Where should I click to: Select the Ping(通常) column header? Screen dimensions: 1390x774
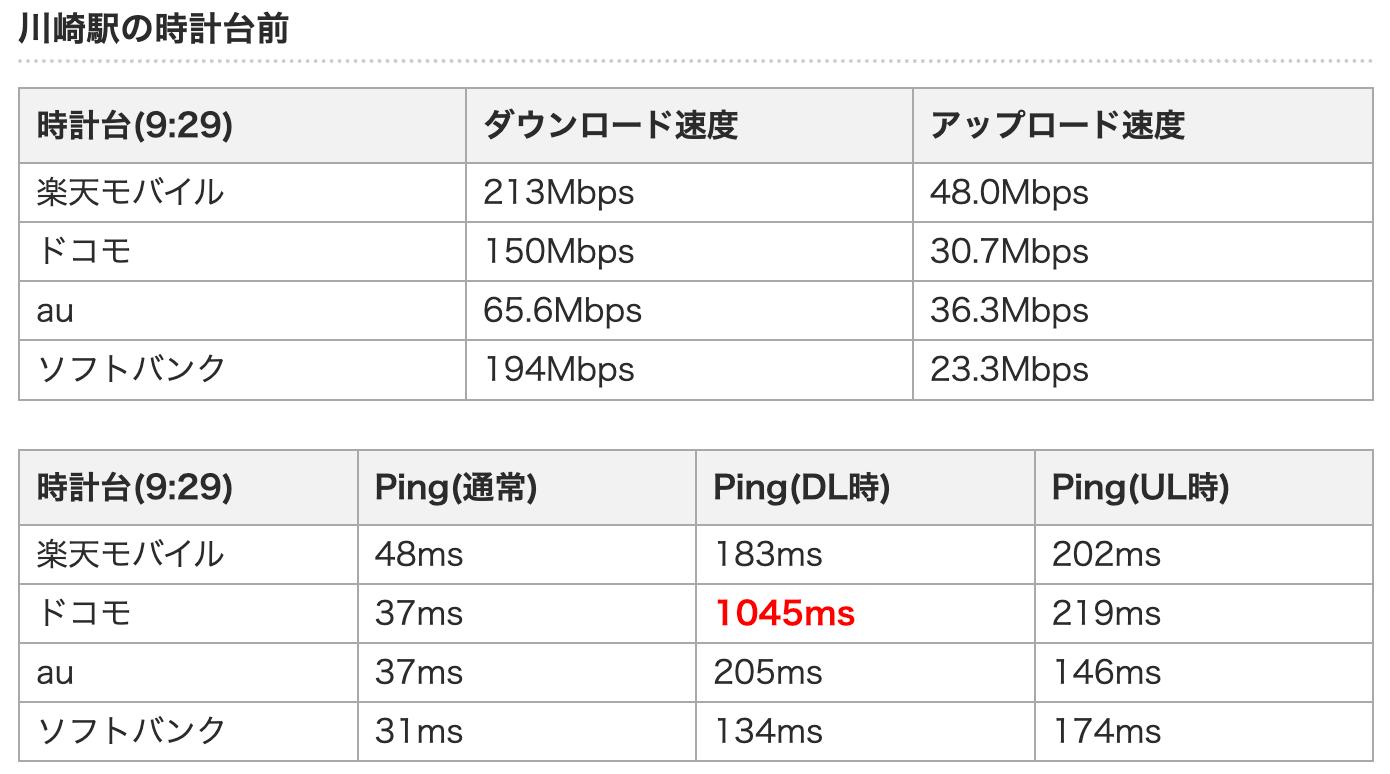click(456, 487)
